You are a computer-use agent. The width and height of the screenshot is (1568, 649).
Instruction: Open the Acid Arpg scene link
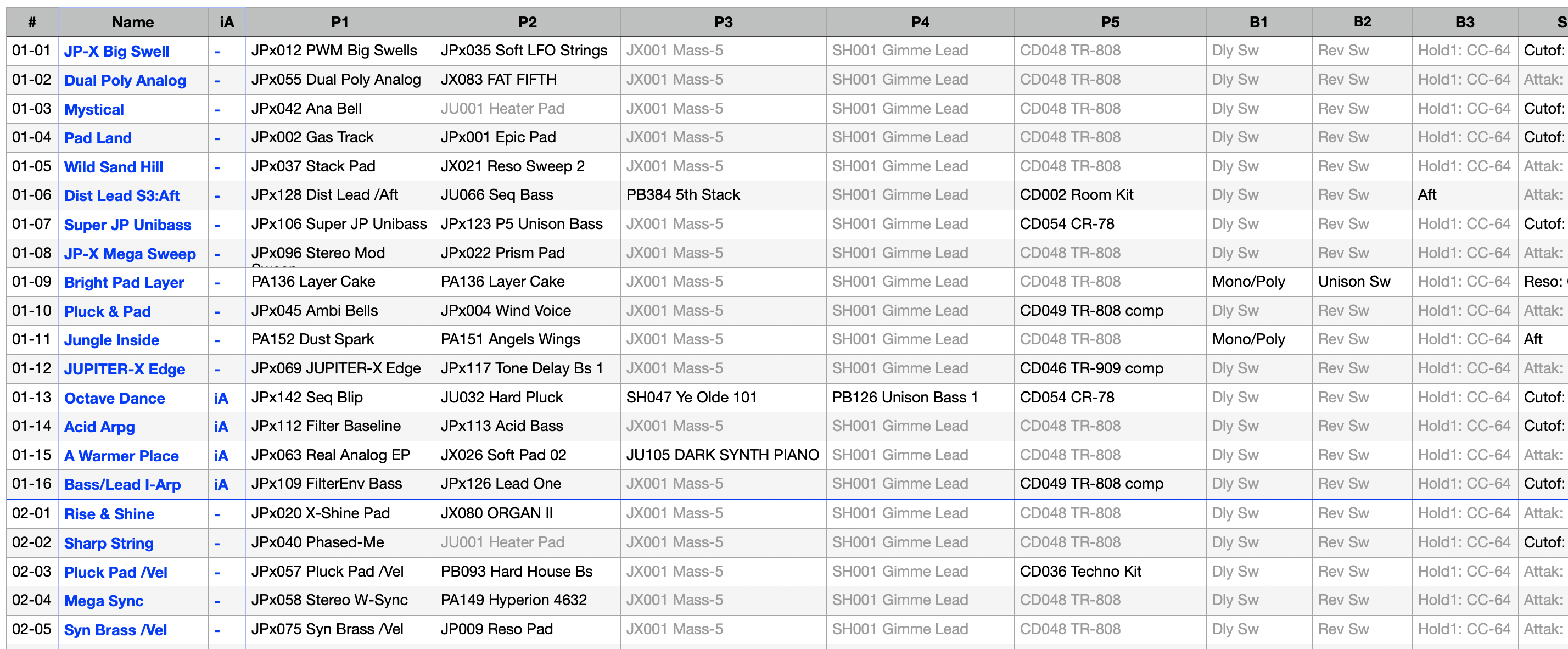coord(99,427)
